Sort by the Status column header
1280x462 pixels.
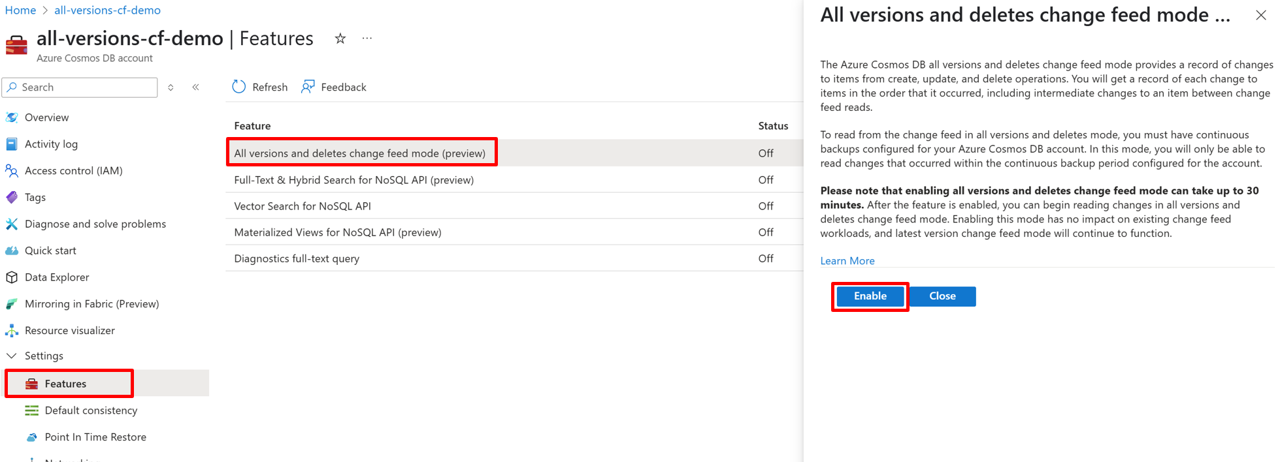click(x=773, y=126)
